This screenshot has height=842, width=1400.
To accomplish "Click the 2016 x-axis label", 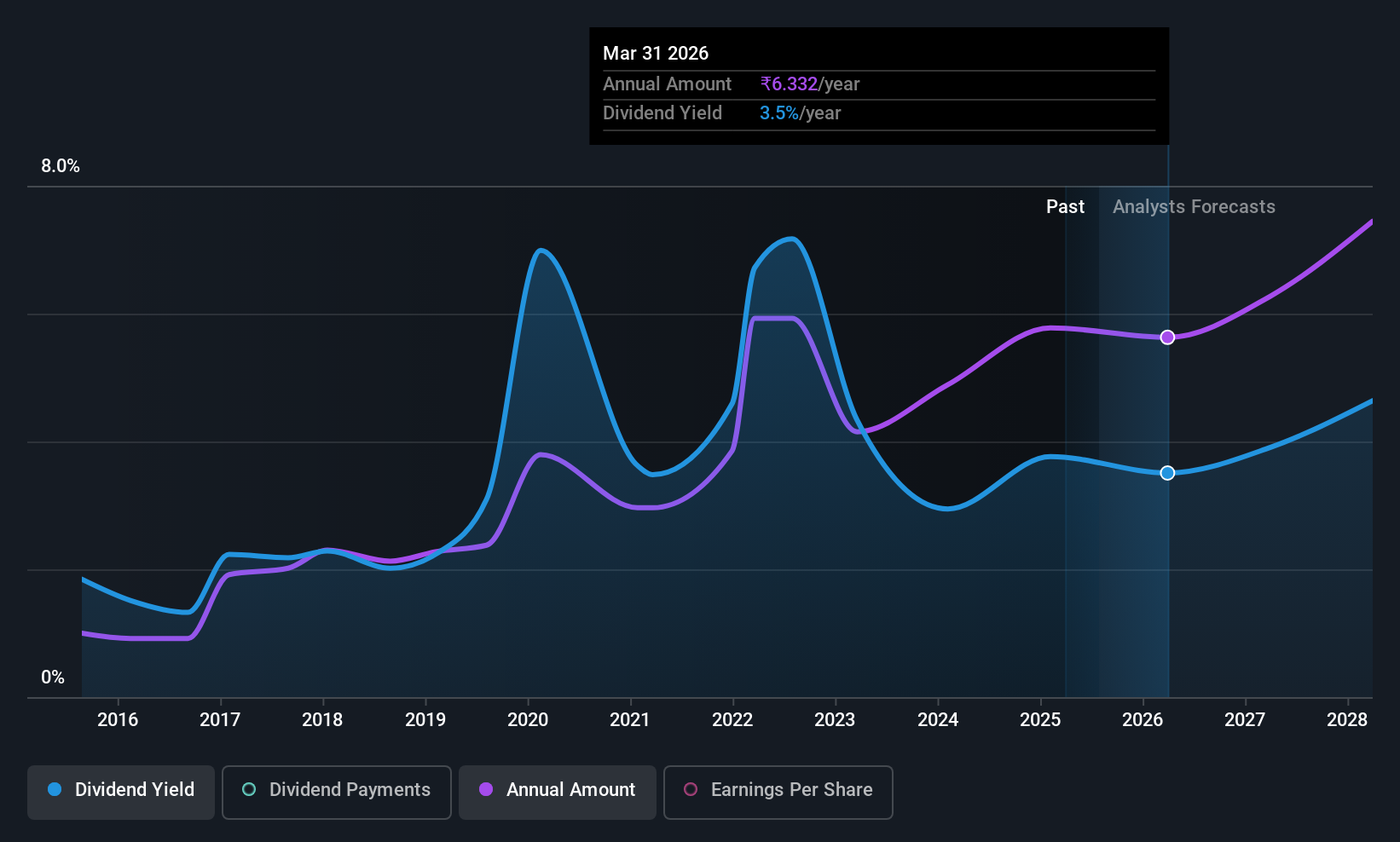I will (118, 720).
